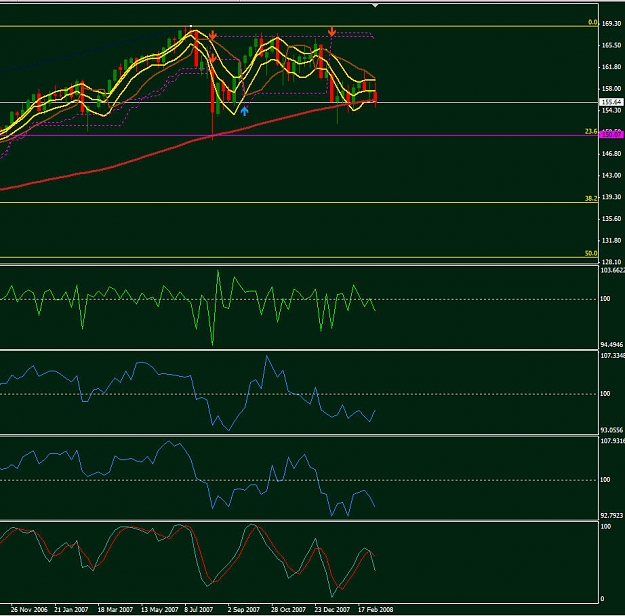This screenshot has height=616, width=625.
Task: Click the 17 Feb 2008 date label
Action: [x=375, y=610]
